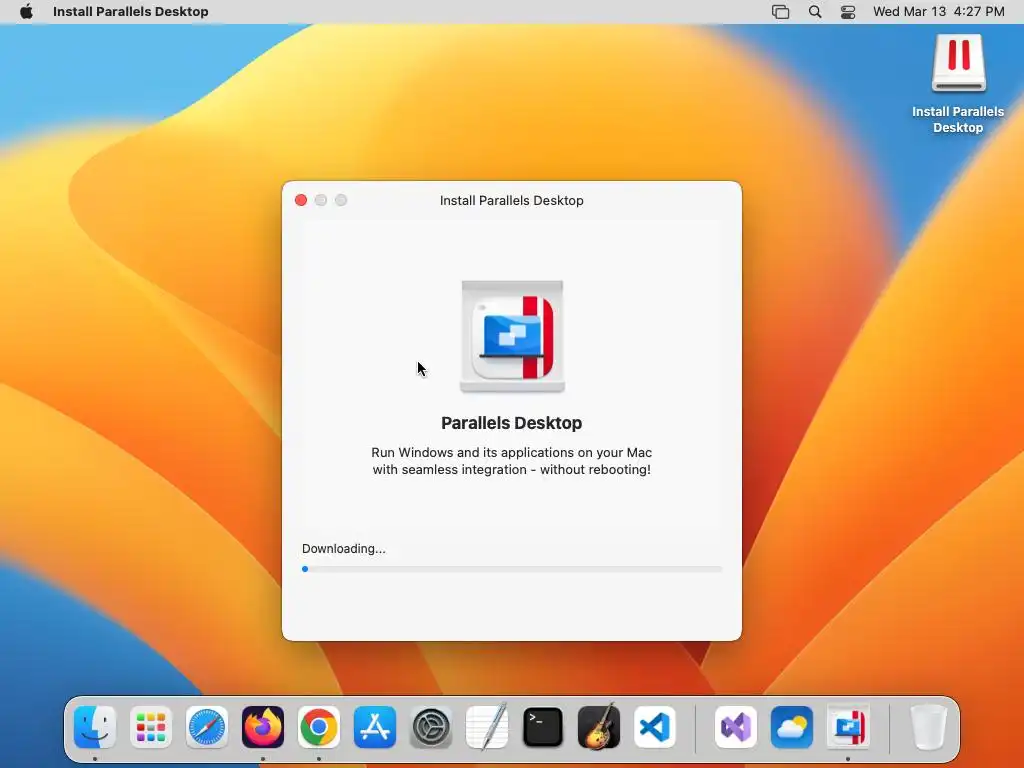Image resolution: width=1024 pixels, height=768 pixels.
Task: Open the Apple menu
Action: (26, 12)
